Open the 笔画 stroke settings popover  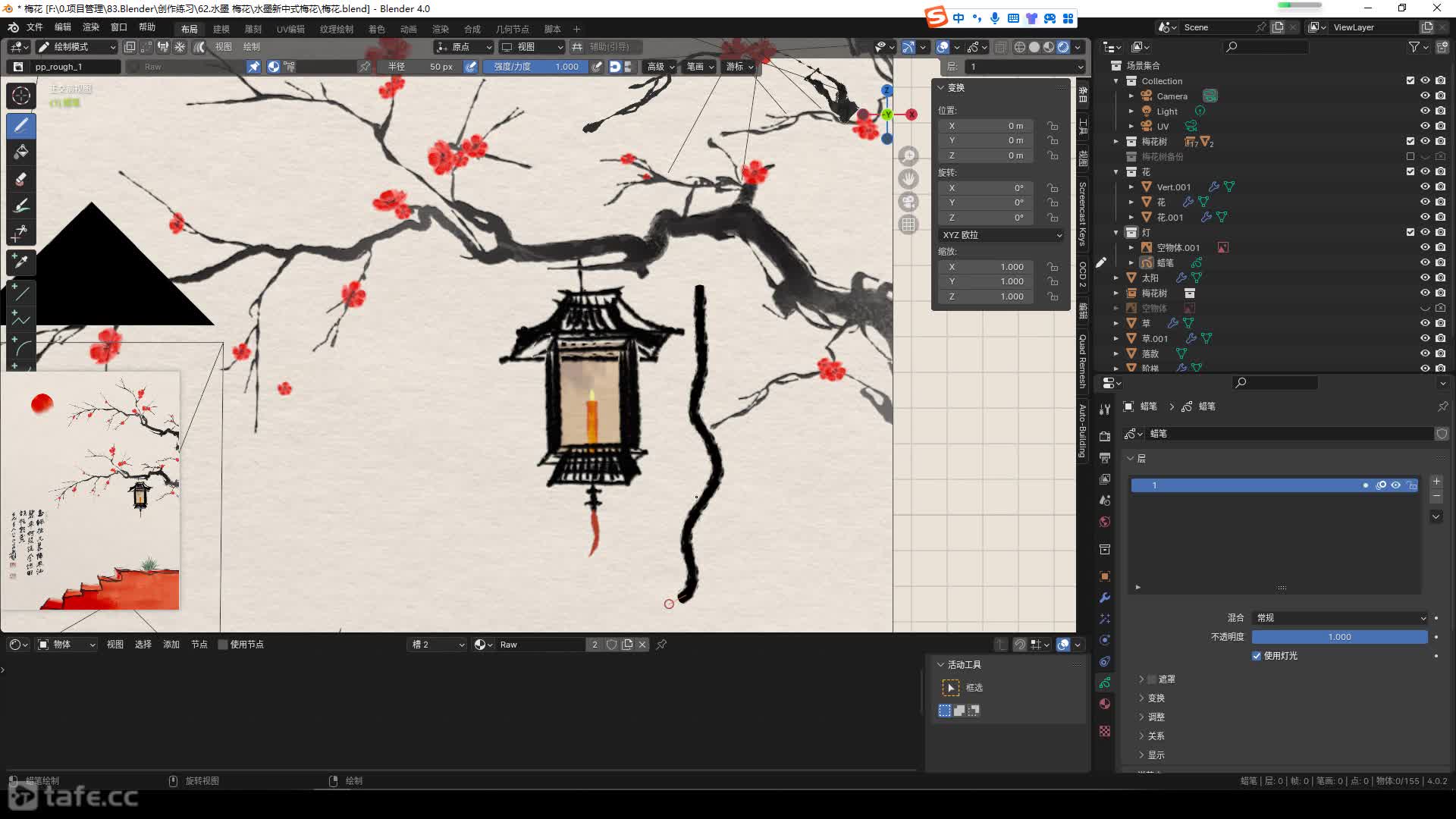click(699, 67)
